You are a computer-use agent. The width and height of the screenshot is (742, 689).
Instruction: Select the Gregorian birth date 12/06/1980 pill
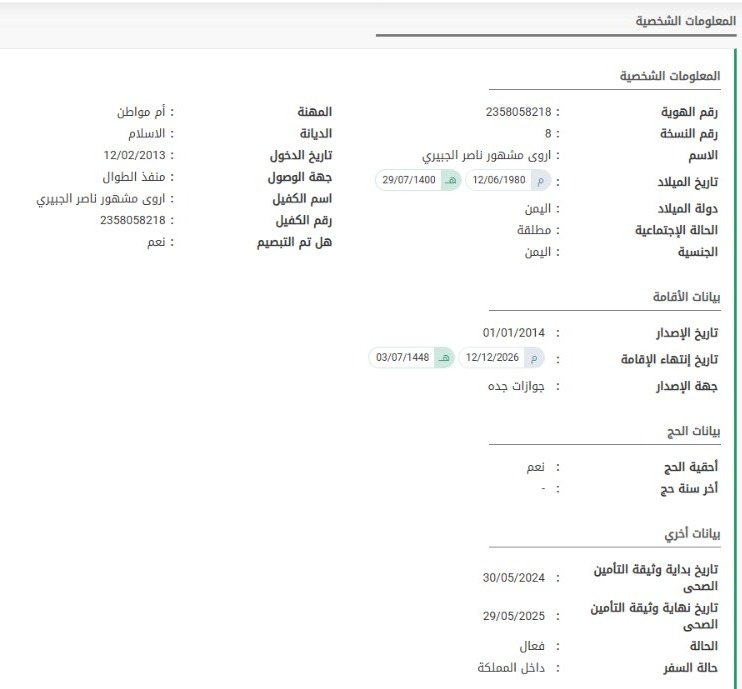point(498,180)
